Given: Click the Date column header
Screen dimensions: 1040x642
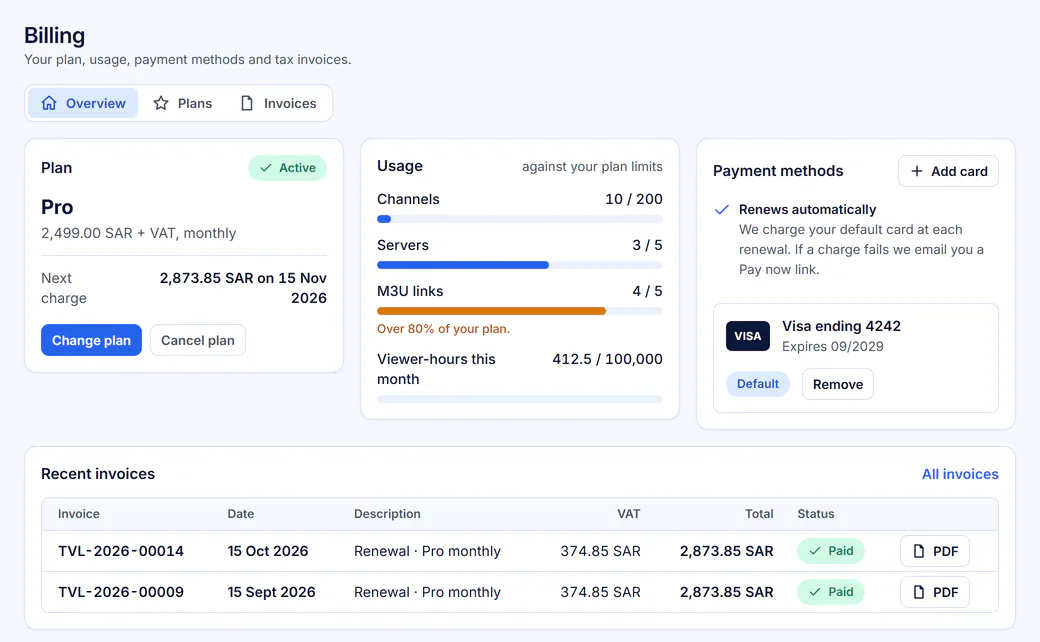Looking at the screenshot, I should [x=241, y=514].
